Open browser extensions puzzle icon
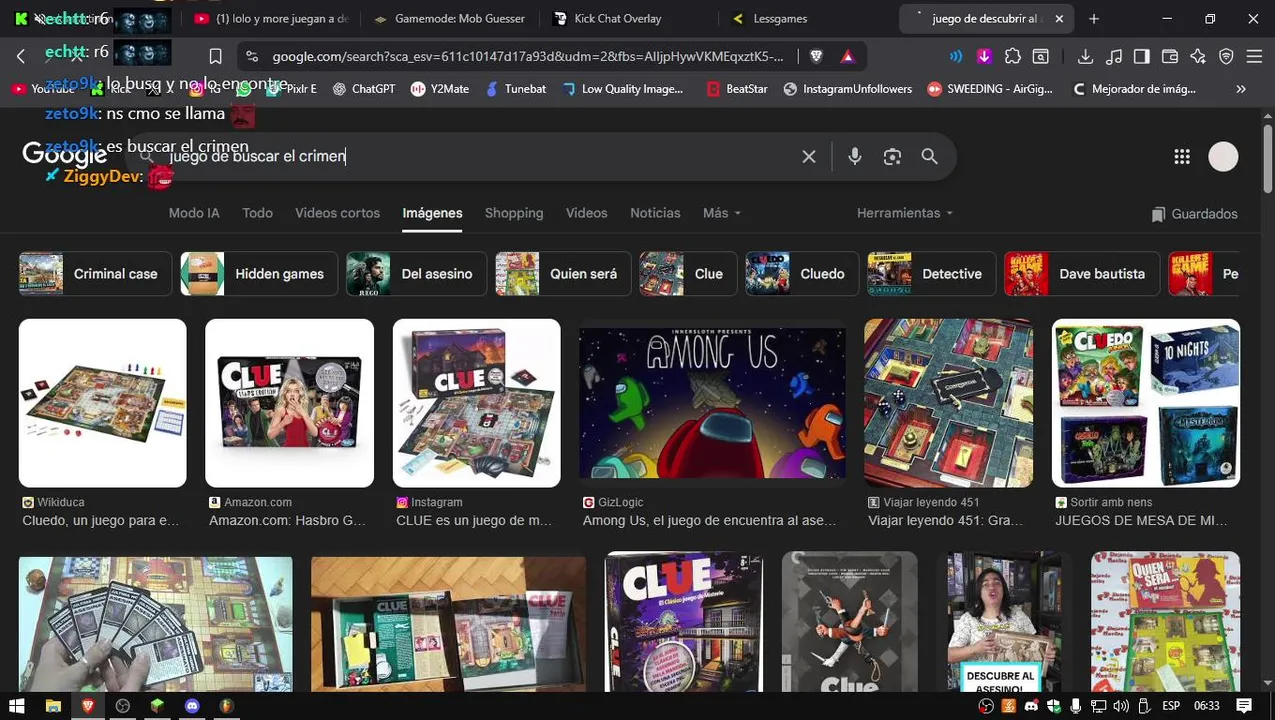1275x720 pixels. point(1013,56)
